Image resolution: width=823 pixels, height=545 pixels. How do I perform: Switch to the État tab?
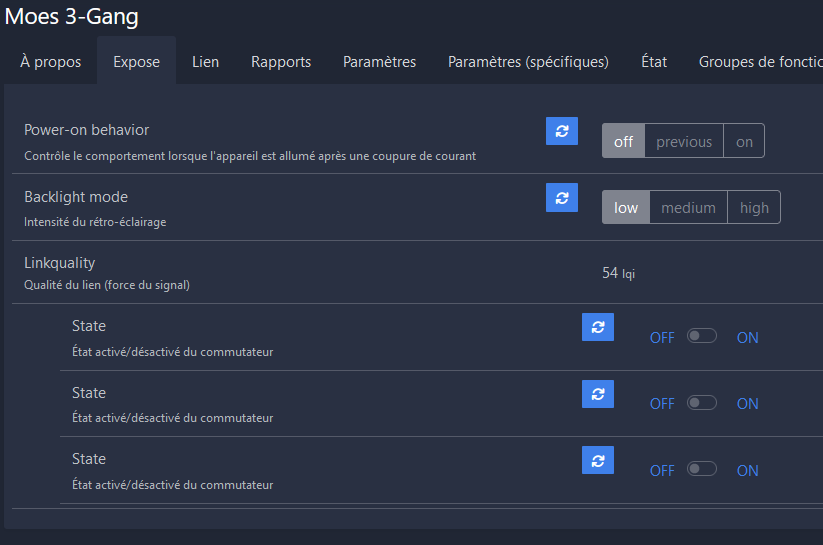[x=654, y=61]
